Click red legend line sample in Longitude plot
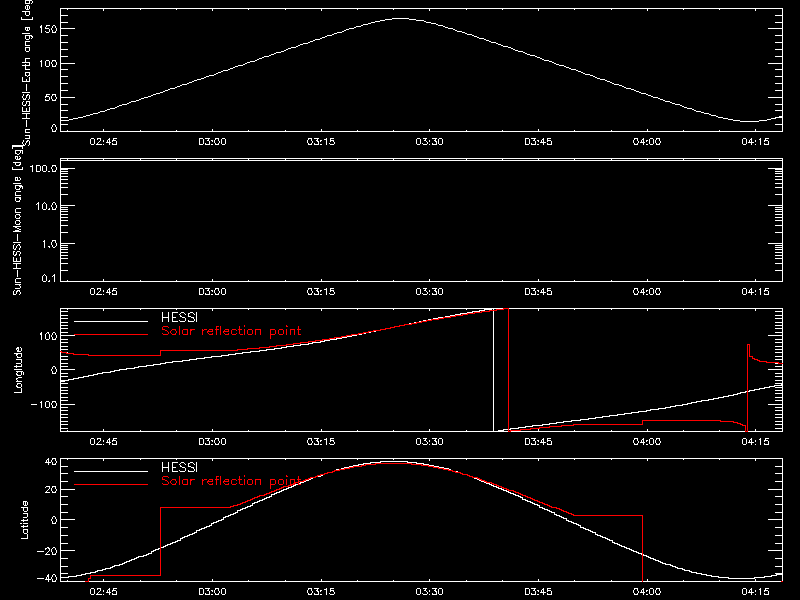This screenshot has width=800, height=600. pyautogui.click(x=111, y=335)
